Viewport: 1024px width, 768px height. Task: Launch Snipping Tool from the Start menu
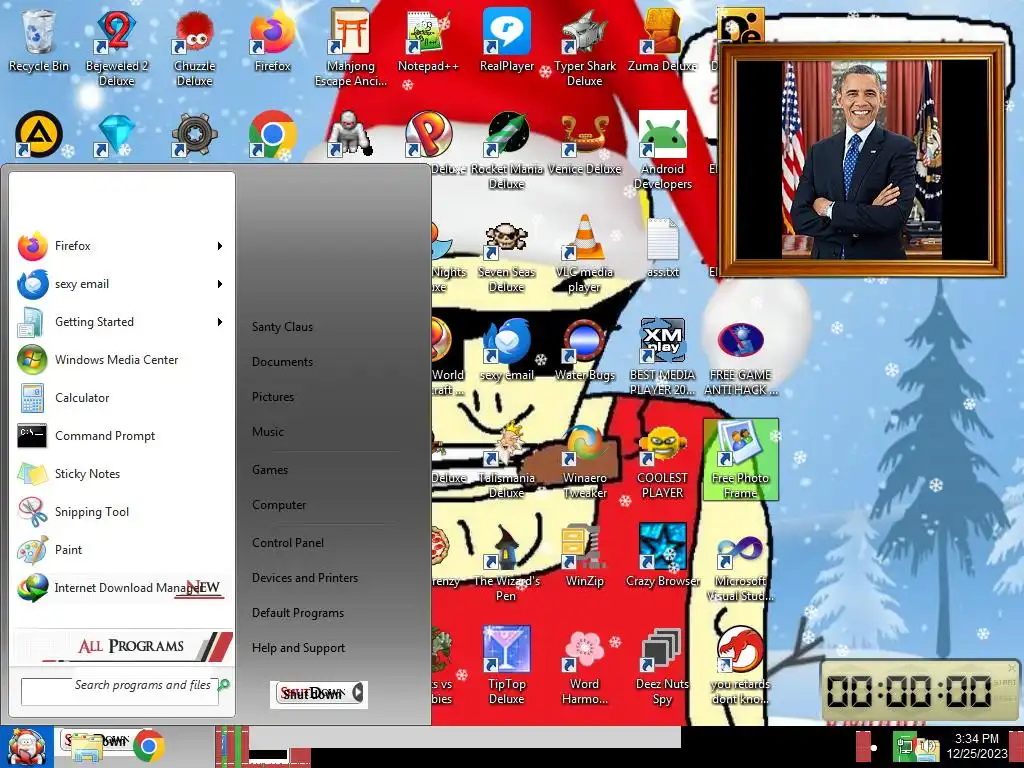pos(120,512)
